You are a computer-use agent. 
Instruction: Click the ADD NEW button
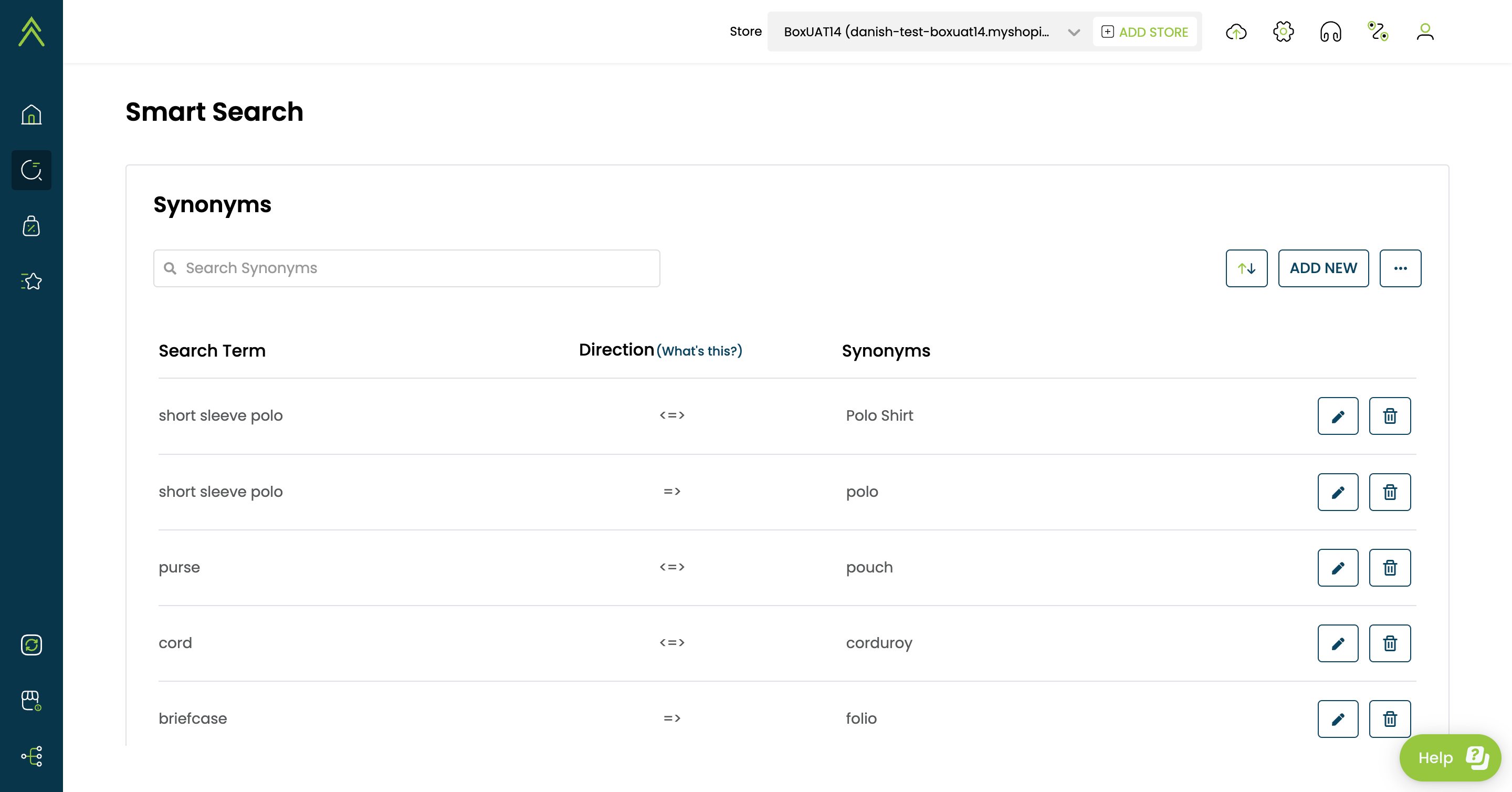1323,268
